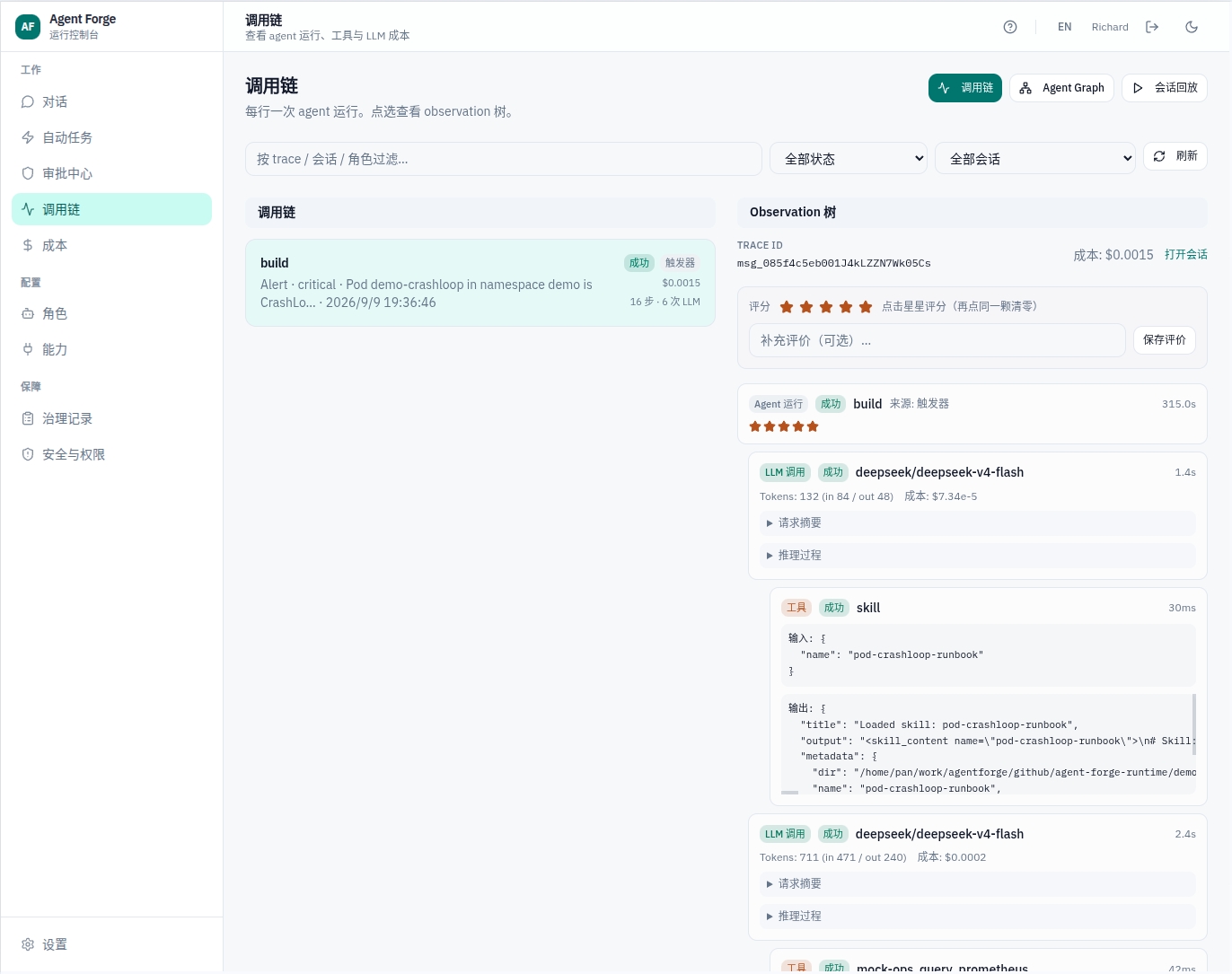The height and width of the screenshot is (974, 1232).
Task: Click the clipboard icon beside 治理记录
Action: pyautogui.click(x=28, y=418)
